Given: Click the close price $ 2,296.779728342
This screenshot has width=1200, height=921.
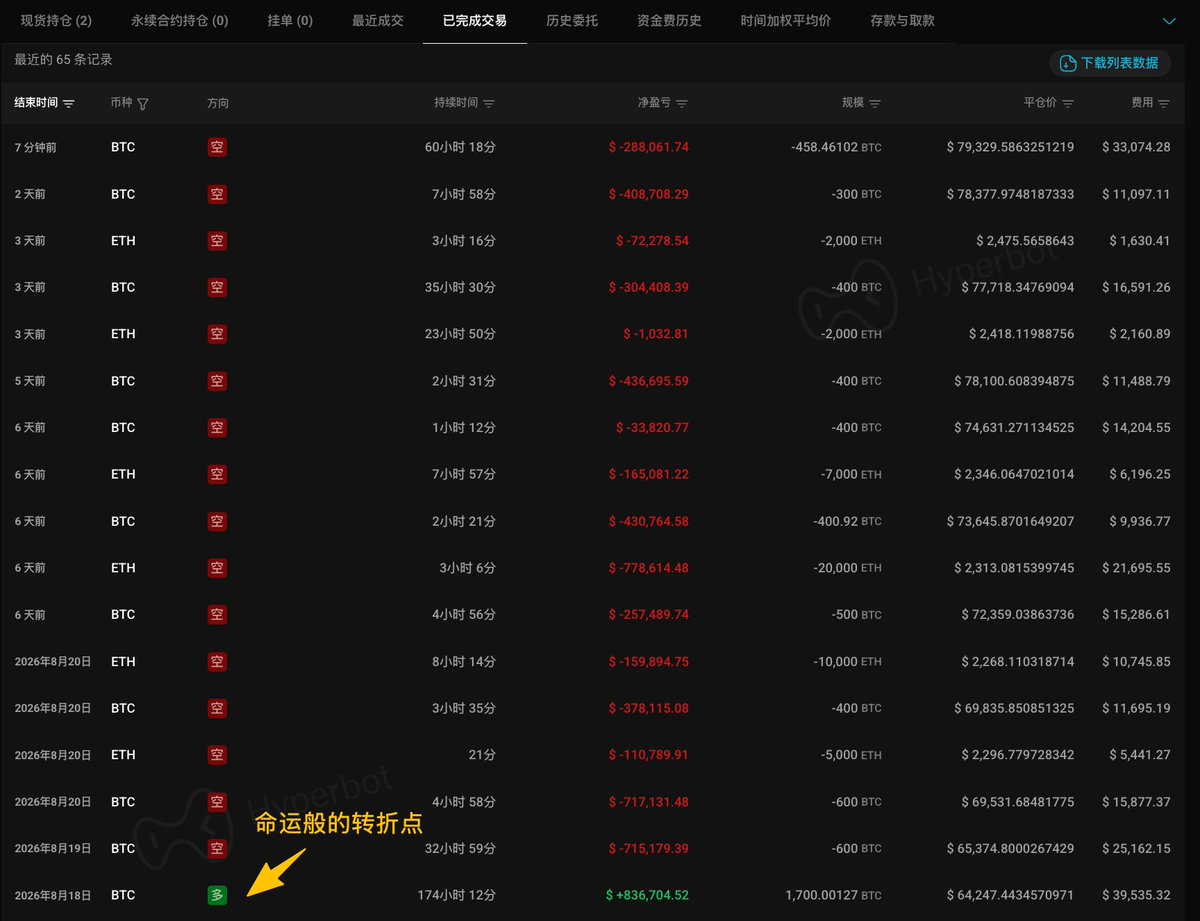Looking at the screenshot, I should 1018,755.
